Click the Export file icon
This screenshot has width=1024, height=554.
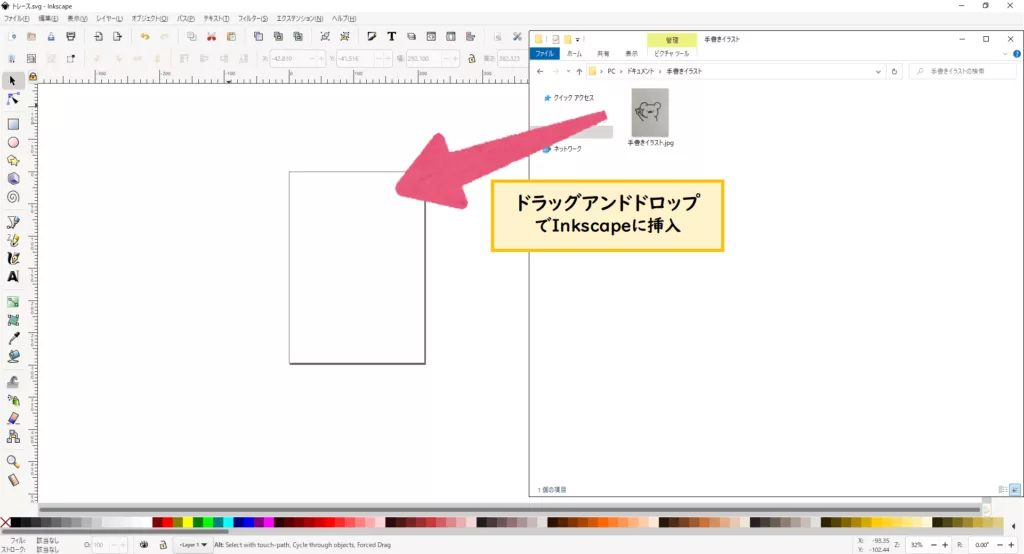coord(118,37)
